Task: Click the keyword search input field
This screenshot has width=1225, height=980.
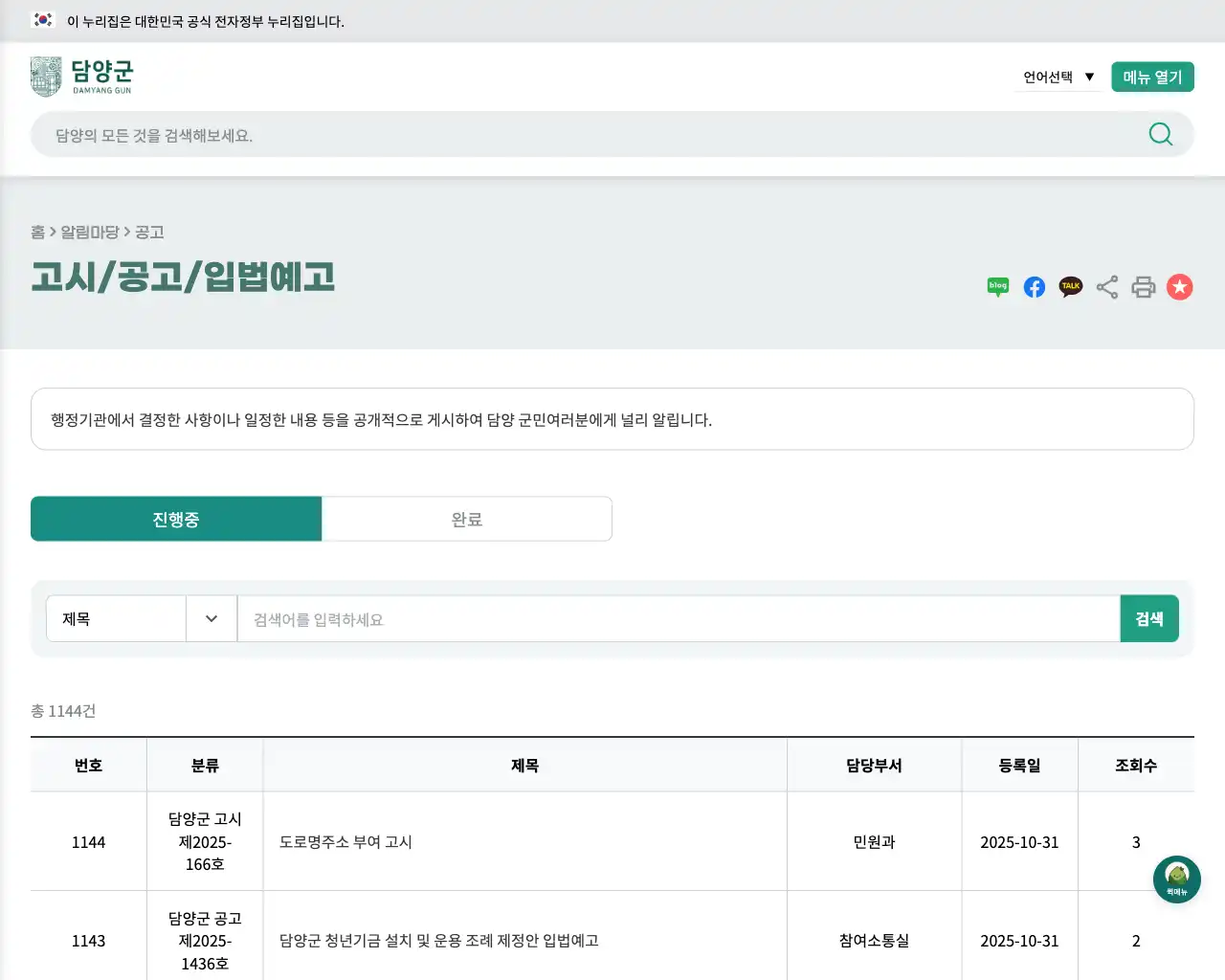Action: (x=670, y=618)
